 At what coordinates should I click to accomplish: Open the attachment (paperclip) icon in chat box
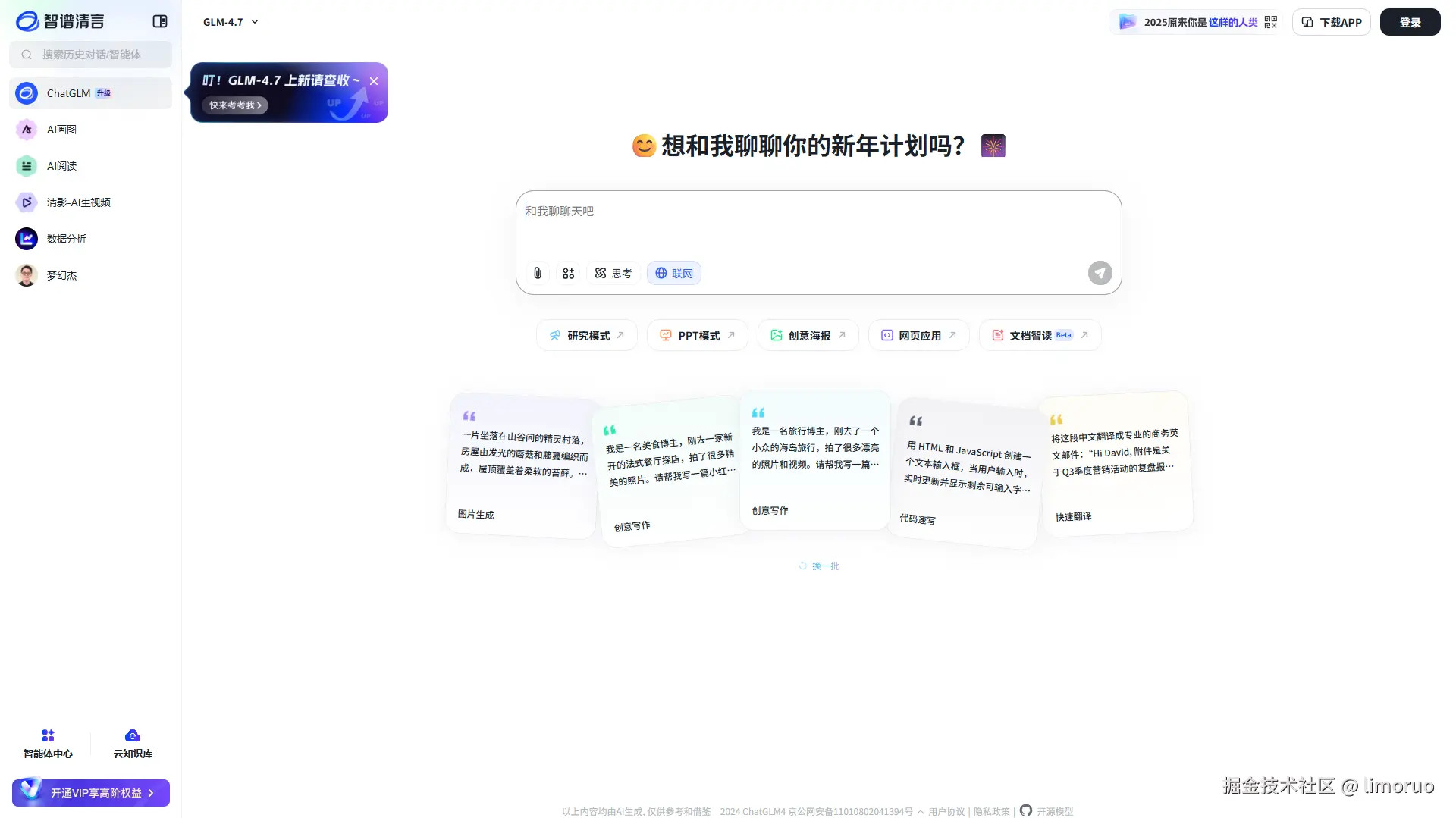[x=538, y=273]
